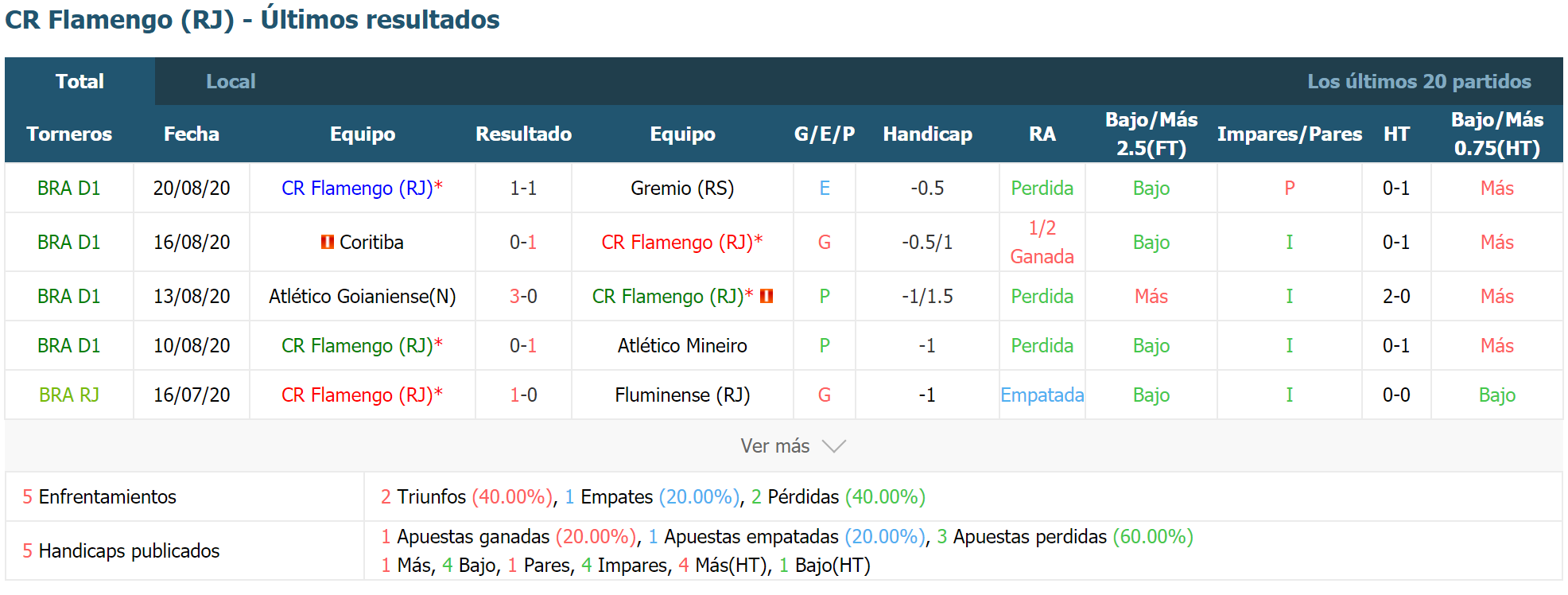
Task: Click the 3-0 result on 13/08/20
Action: point(523,296)
